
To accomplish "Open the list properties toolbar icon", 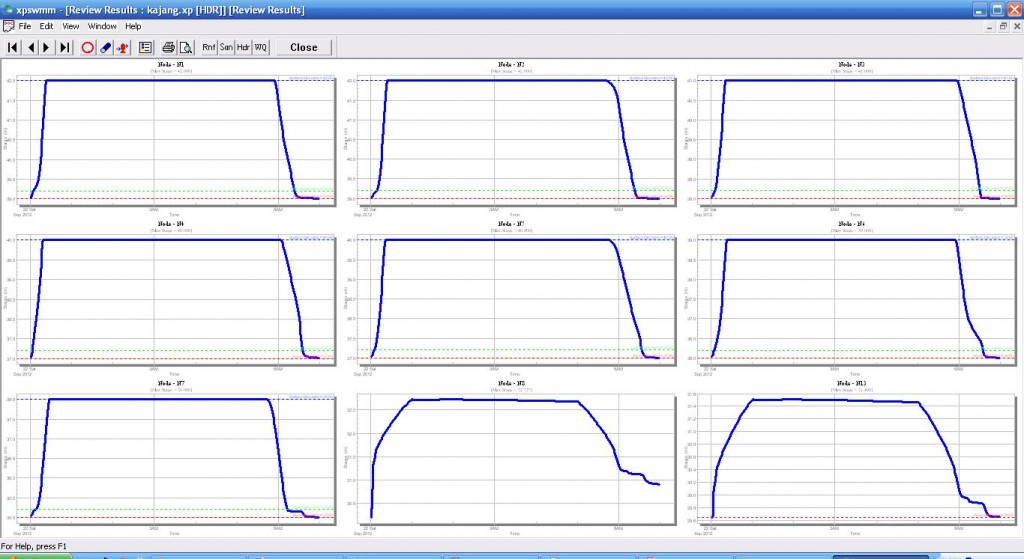I will [145, 47].
